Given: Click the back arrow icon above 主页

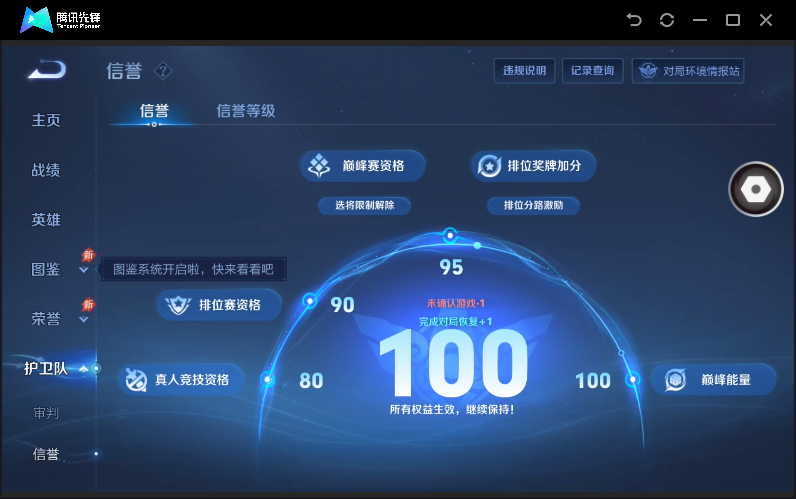Looking at the screenshot, I should tap(47, 70).
